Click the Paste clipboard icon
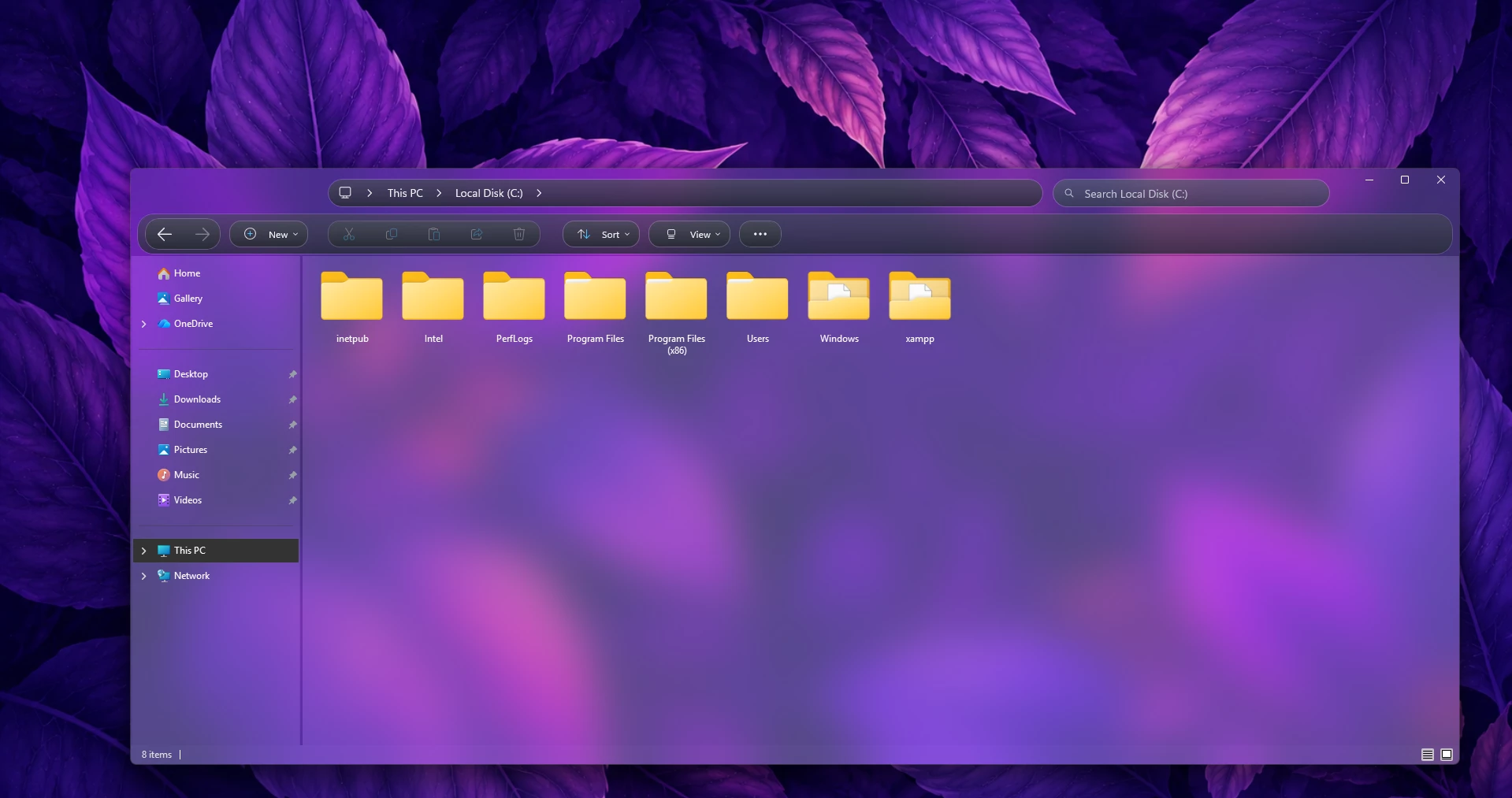 (x=434, y=234)
